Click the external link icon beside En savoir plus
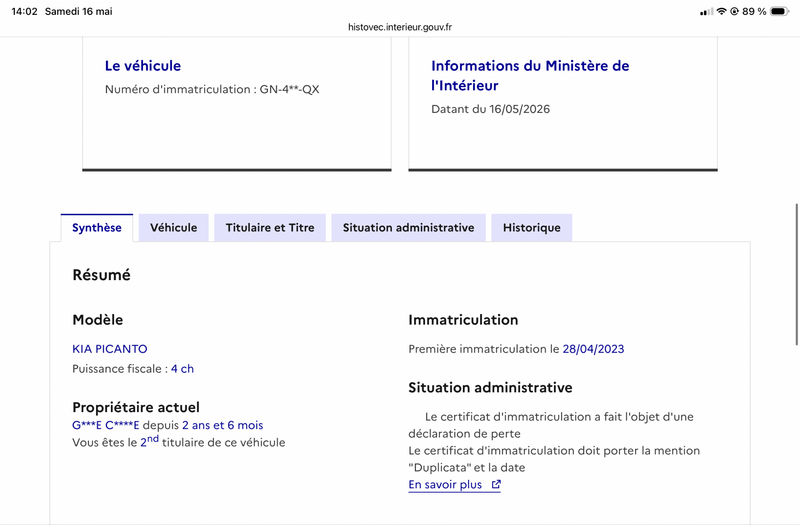The image size is (800, 525). (496, 485)
